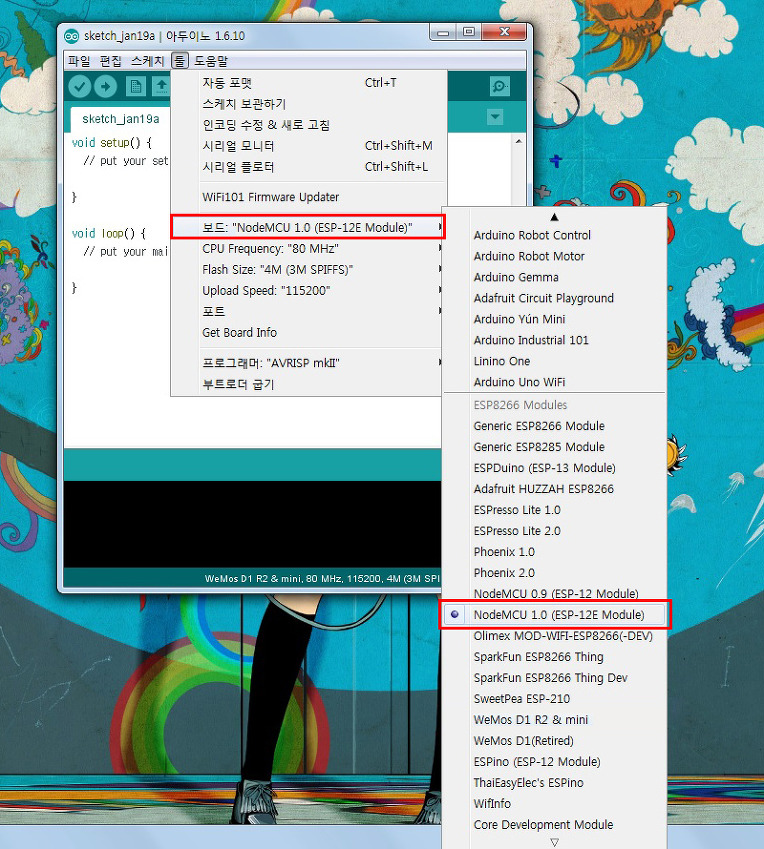Select Generic ESP8266 Module board
The height and width of the screenshot is (849, 764).
coord(554,426)
